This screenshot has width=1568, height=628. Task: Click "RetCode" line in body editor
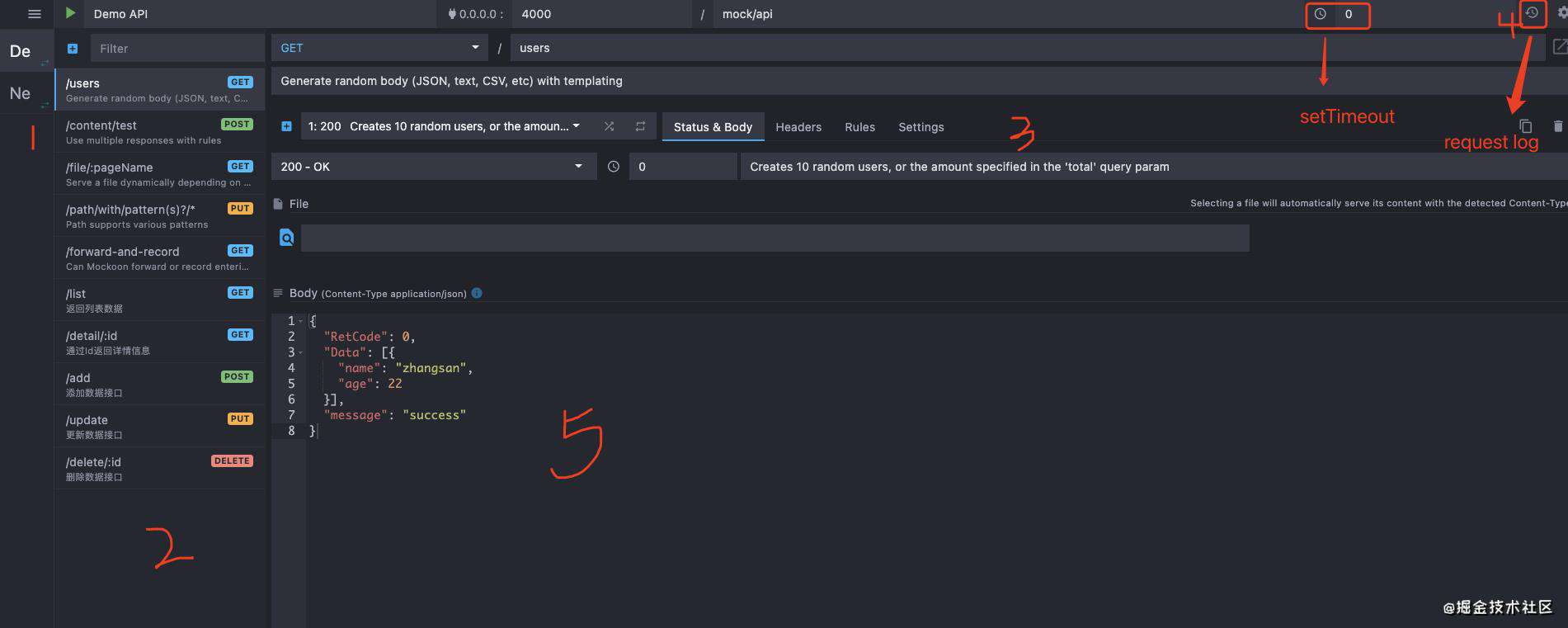pos(370,337)
